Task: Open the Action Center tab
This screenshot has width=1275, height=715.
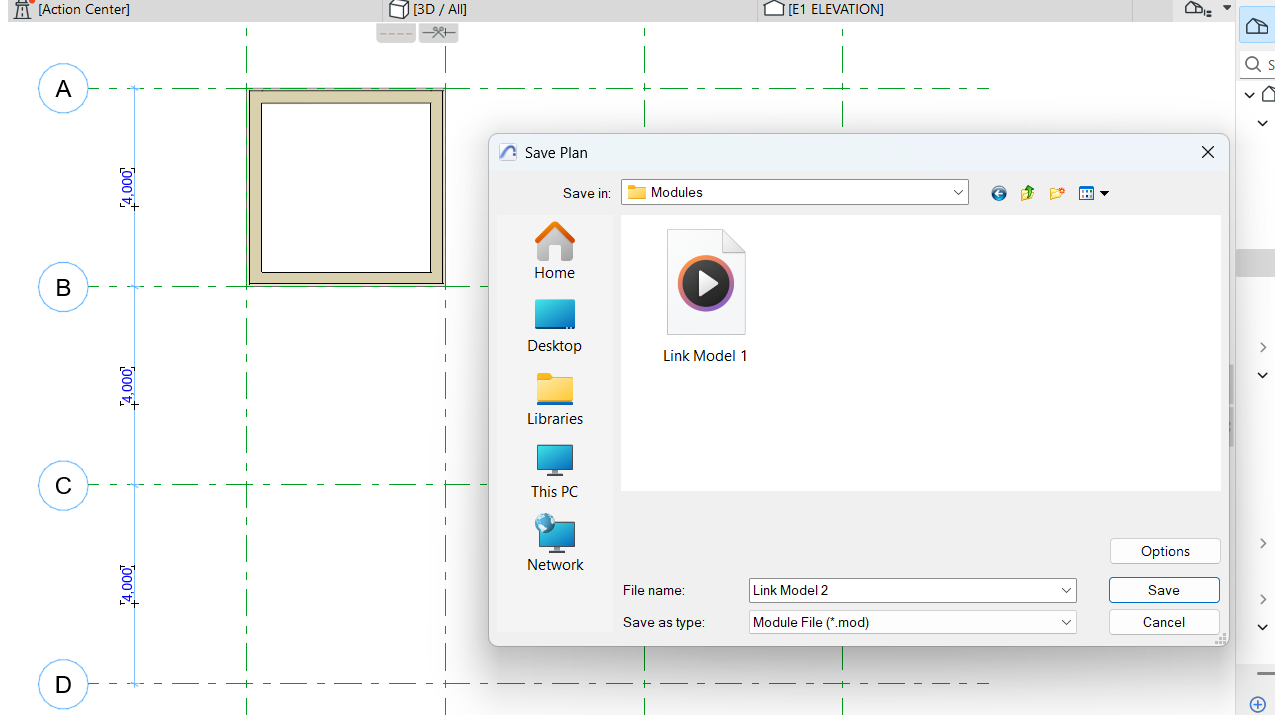Action: click(x=83, y=9)
